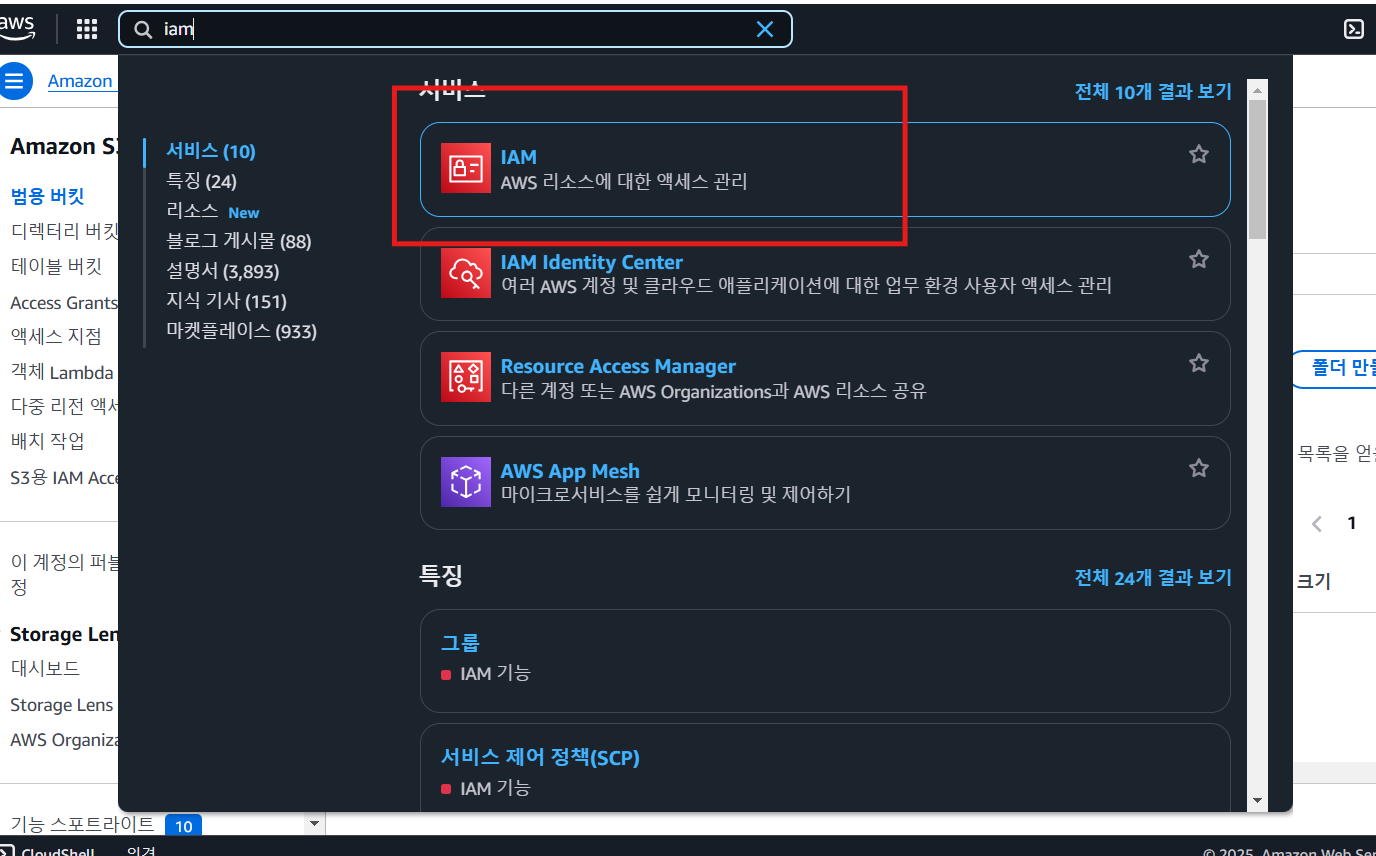This screenshot has height=856, width=1376.
Task: Favorite IAM Identity Center with star
Action: (1199, 259)
